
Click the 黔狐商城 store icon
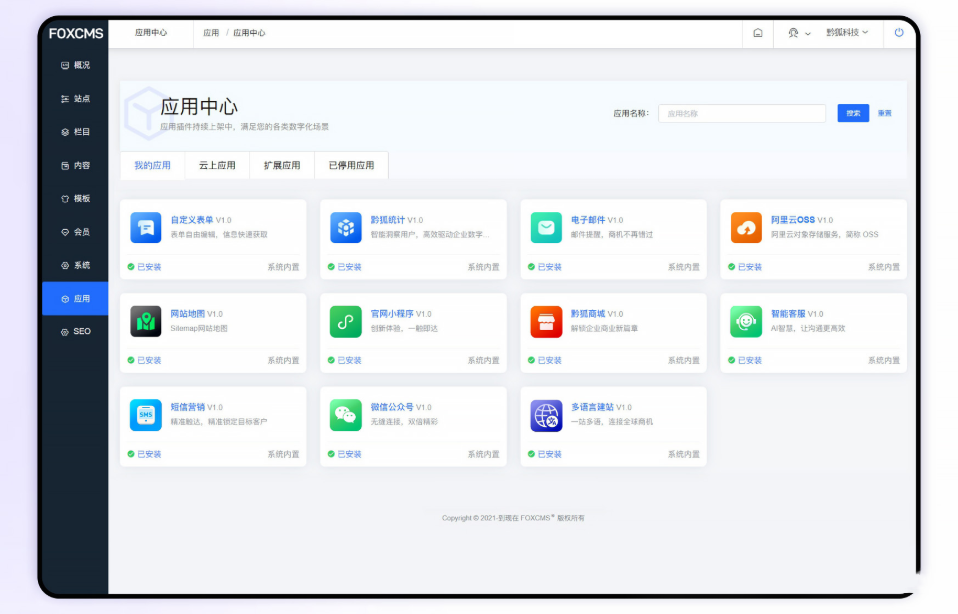546,322
